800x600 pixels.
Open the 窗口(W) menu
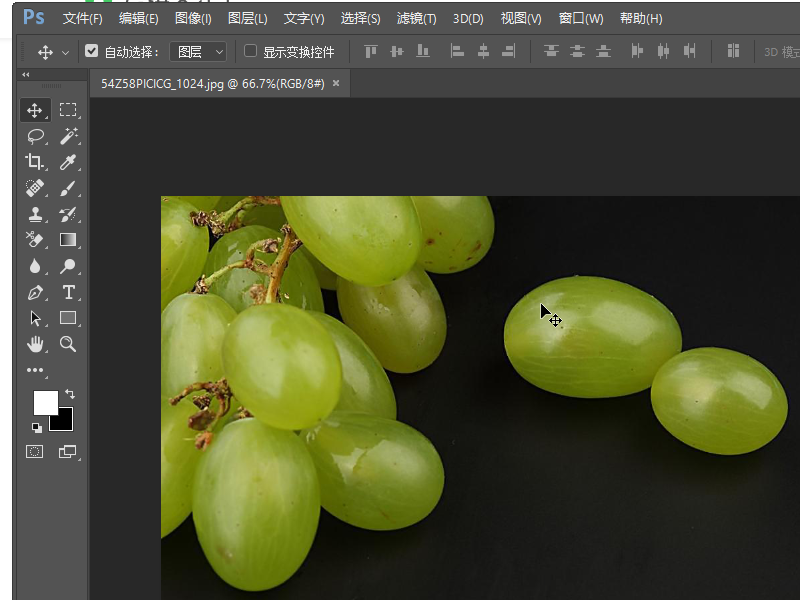(581, 19)
